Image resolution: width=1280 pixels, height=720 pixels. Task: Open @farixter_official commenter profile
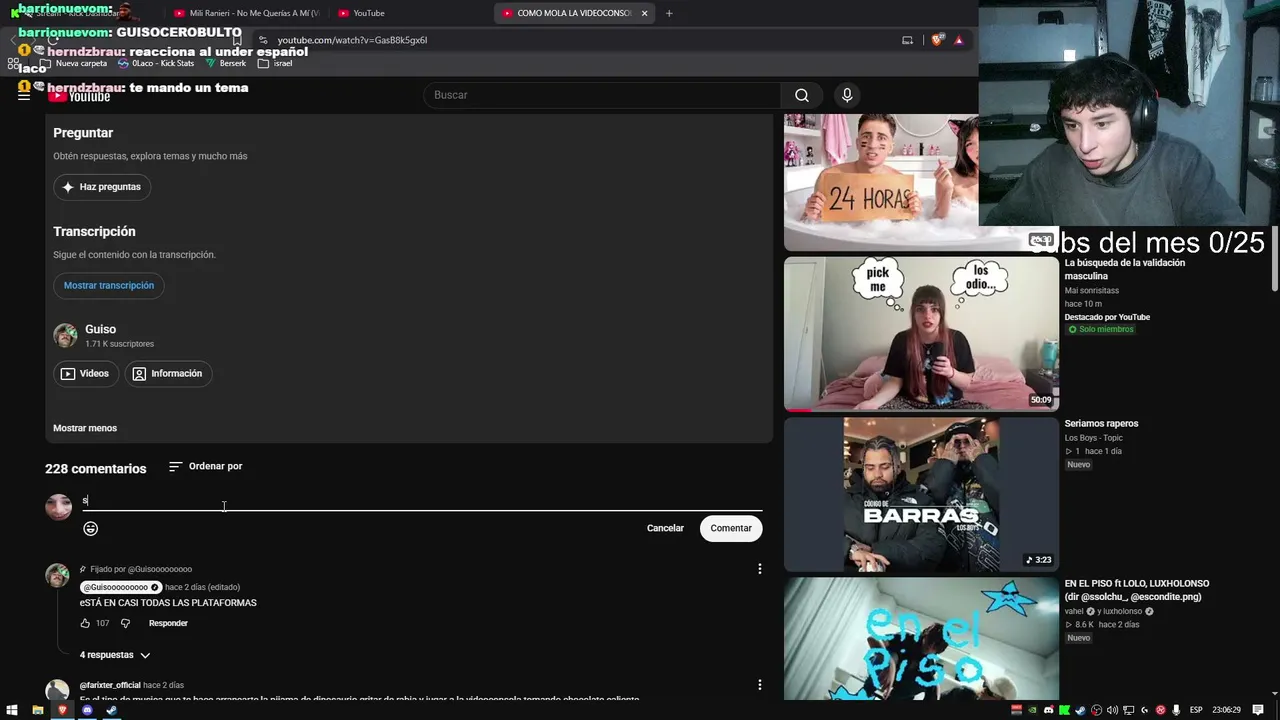click(x=110, y=685)
